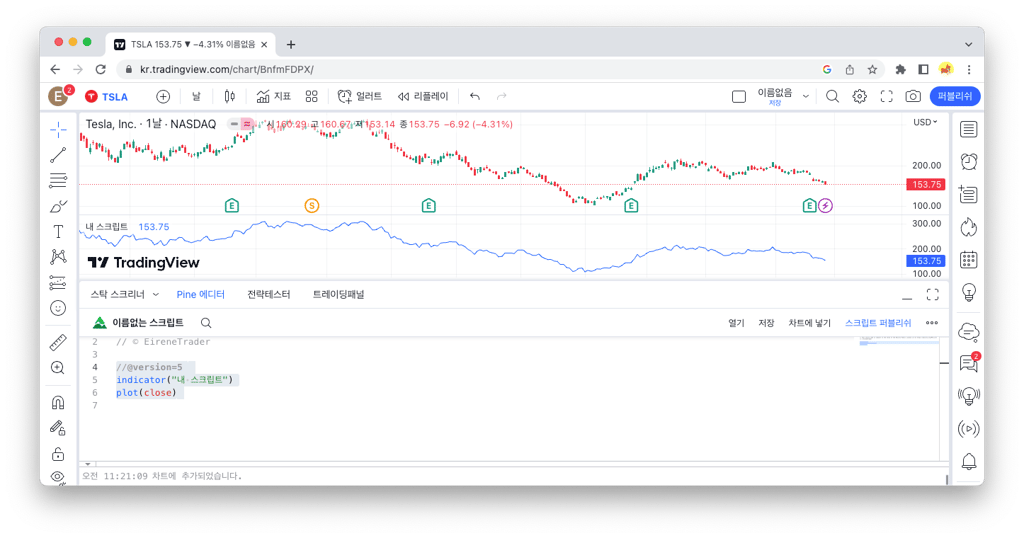Start bar replay with 리플레이
Screen dimensions: 1024x538
(423, 97)
